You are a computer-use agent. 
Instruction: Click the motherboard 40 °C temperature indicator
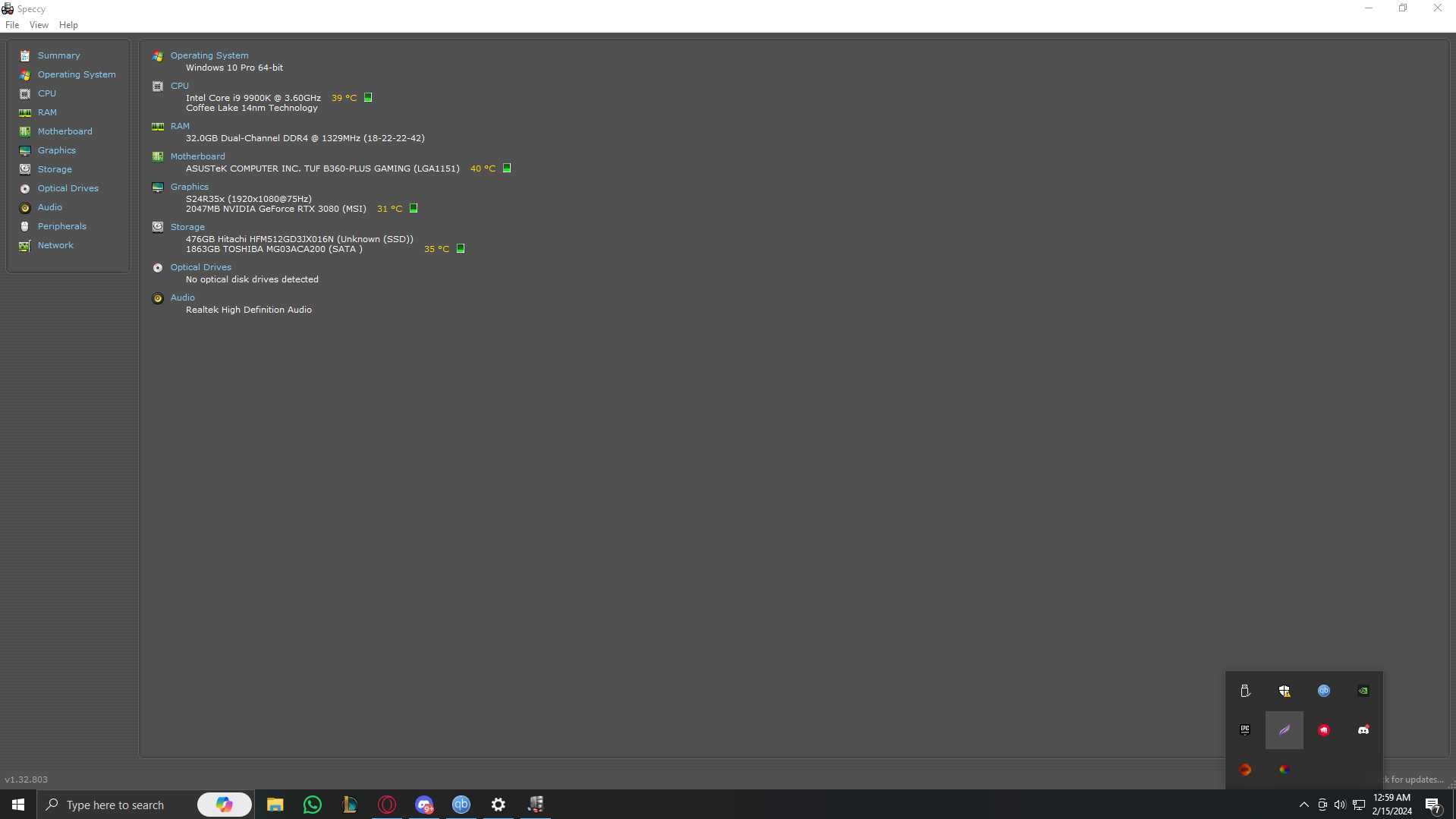507,169
